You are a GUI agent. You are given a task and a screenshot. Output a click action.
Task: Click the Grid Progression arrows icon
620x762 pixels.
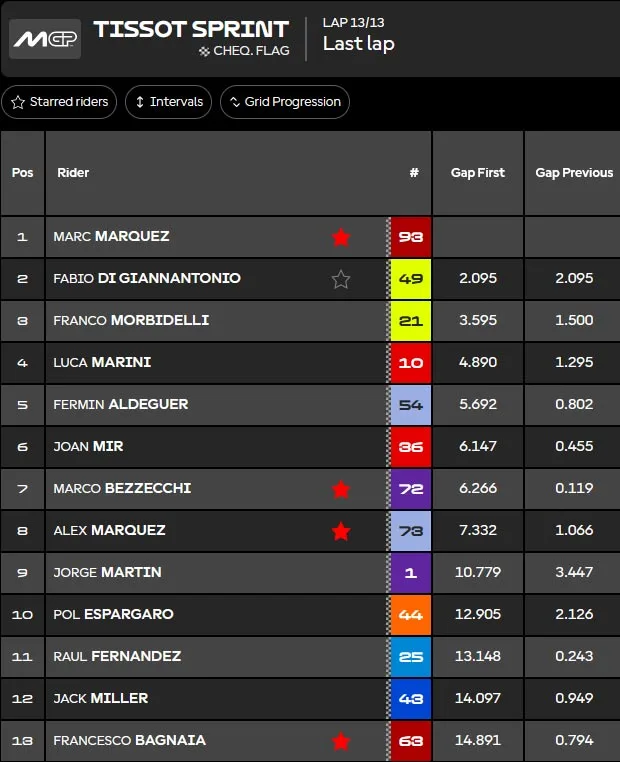[x=235, y=102]
